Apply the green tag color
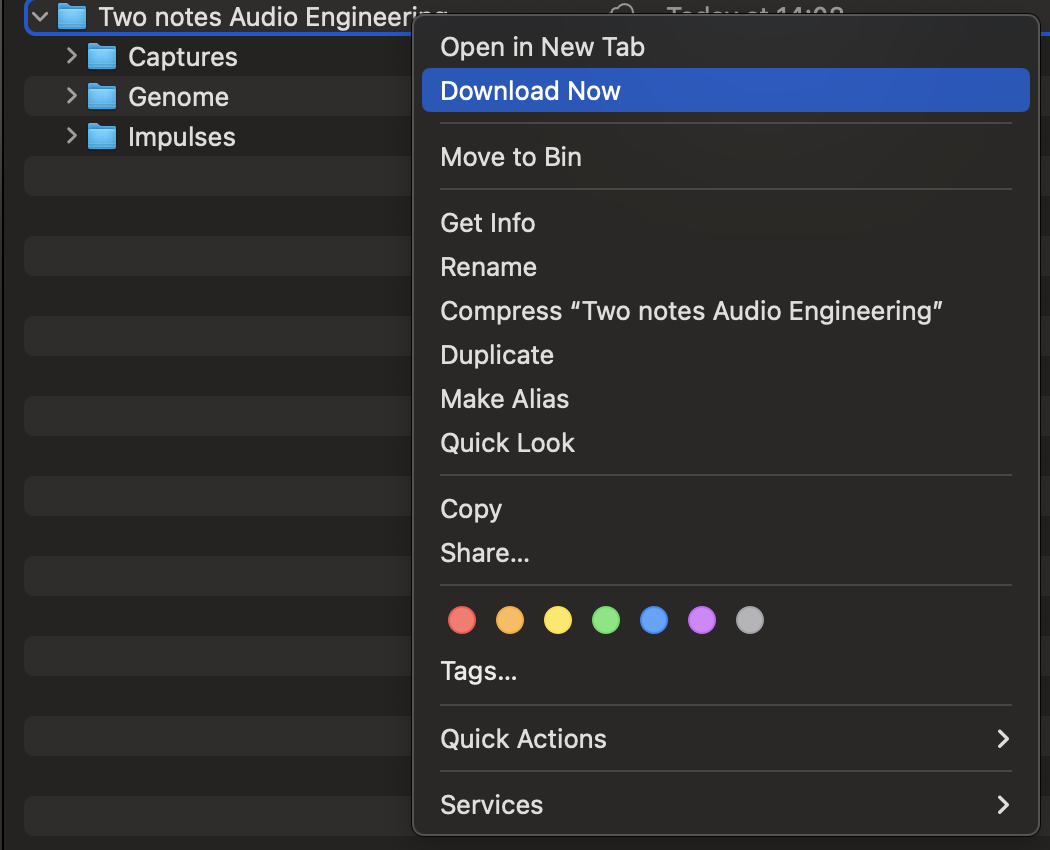Image resolution: width=1050 pixels, height=850 pixels. click(x=606, y=620)
